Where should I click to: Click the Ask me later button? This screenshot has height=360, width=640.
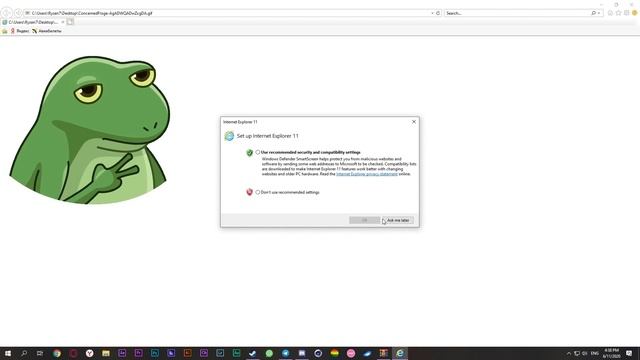pos(398,220)
